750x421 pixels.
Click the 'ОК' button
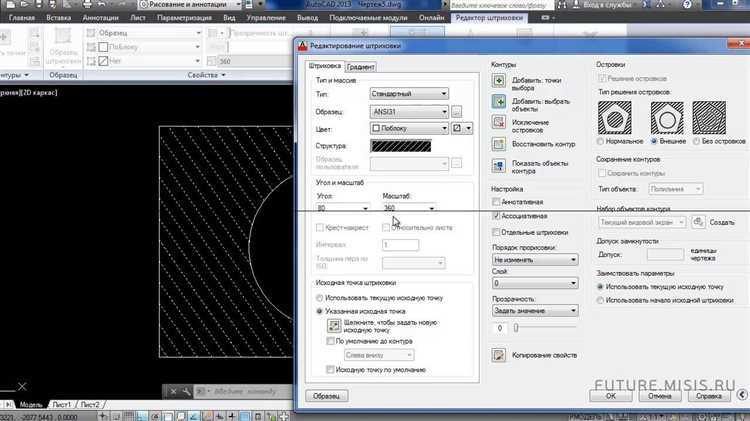tap(610, 395)
